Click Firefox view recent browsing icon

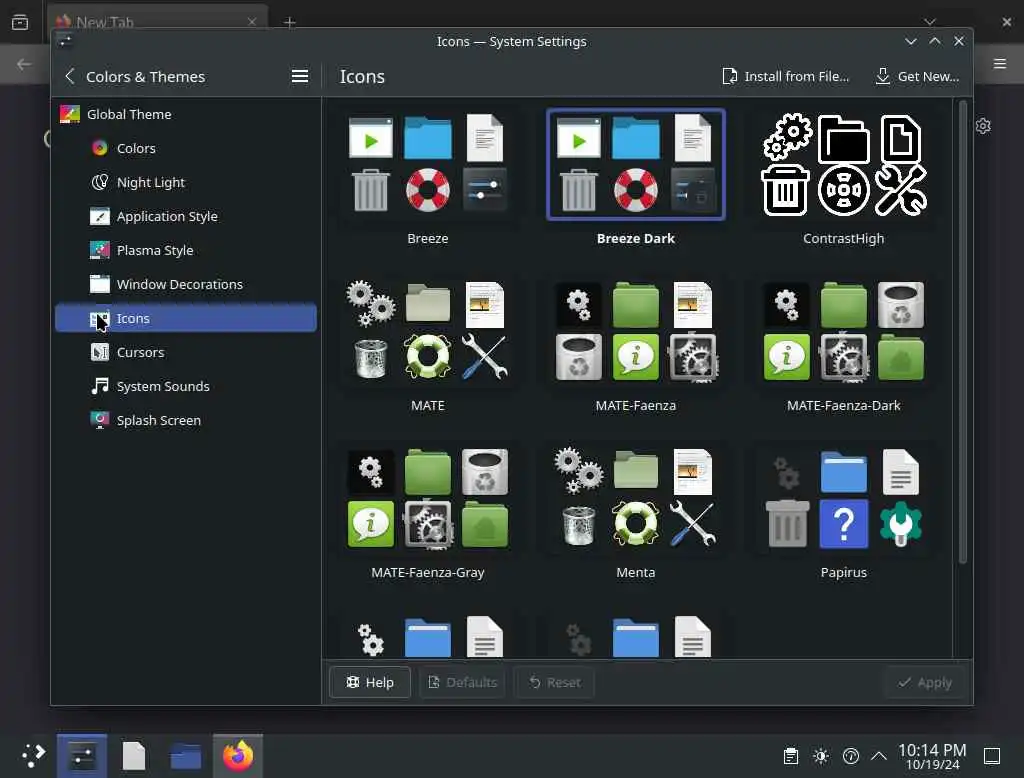tap(20, 22)
